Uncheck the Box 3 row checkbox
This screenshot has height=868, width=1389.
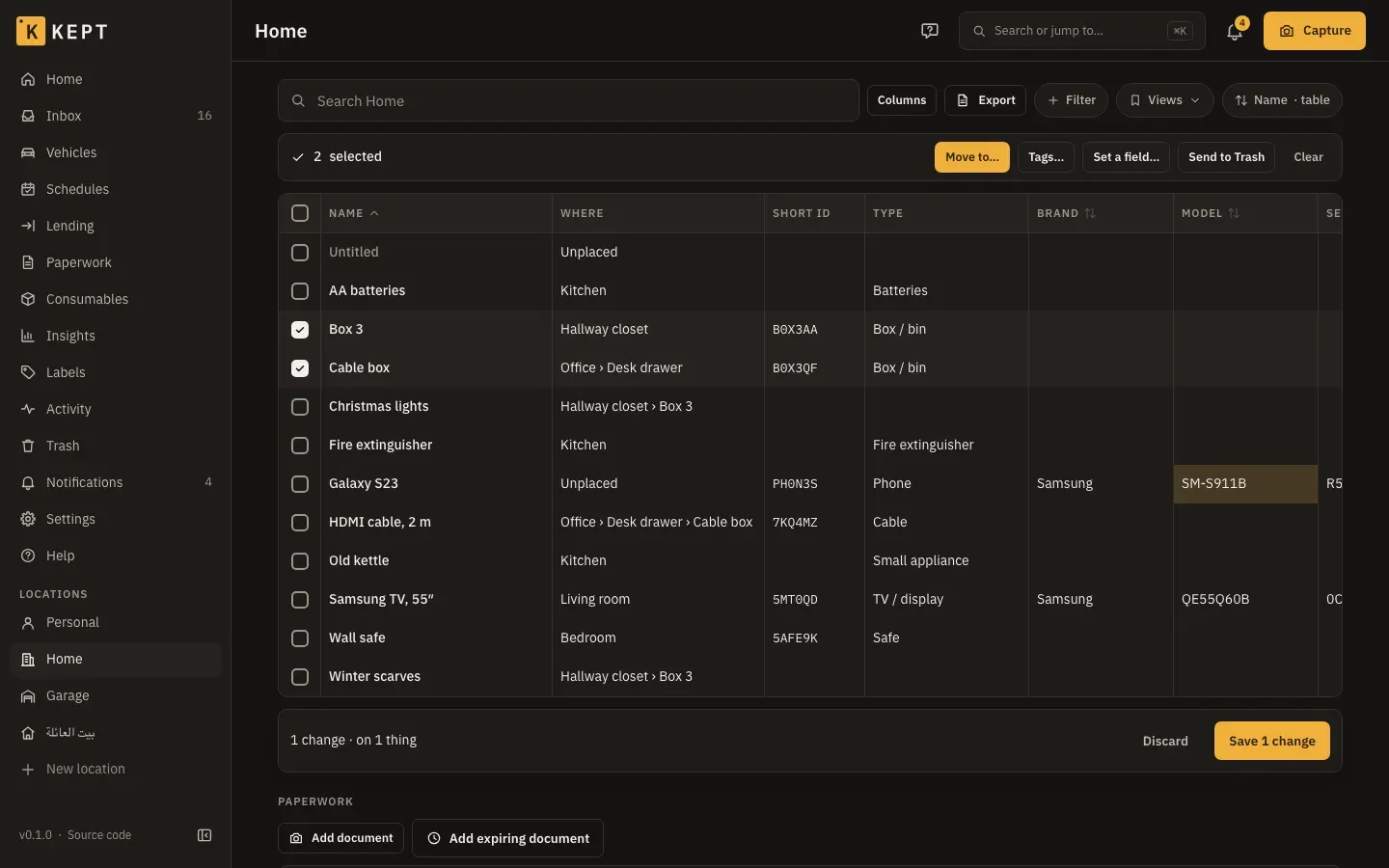pos(300,330)
